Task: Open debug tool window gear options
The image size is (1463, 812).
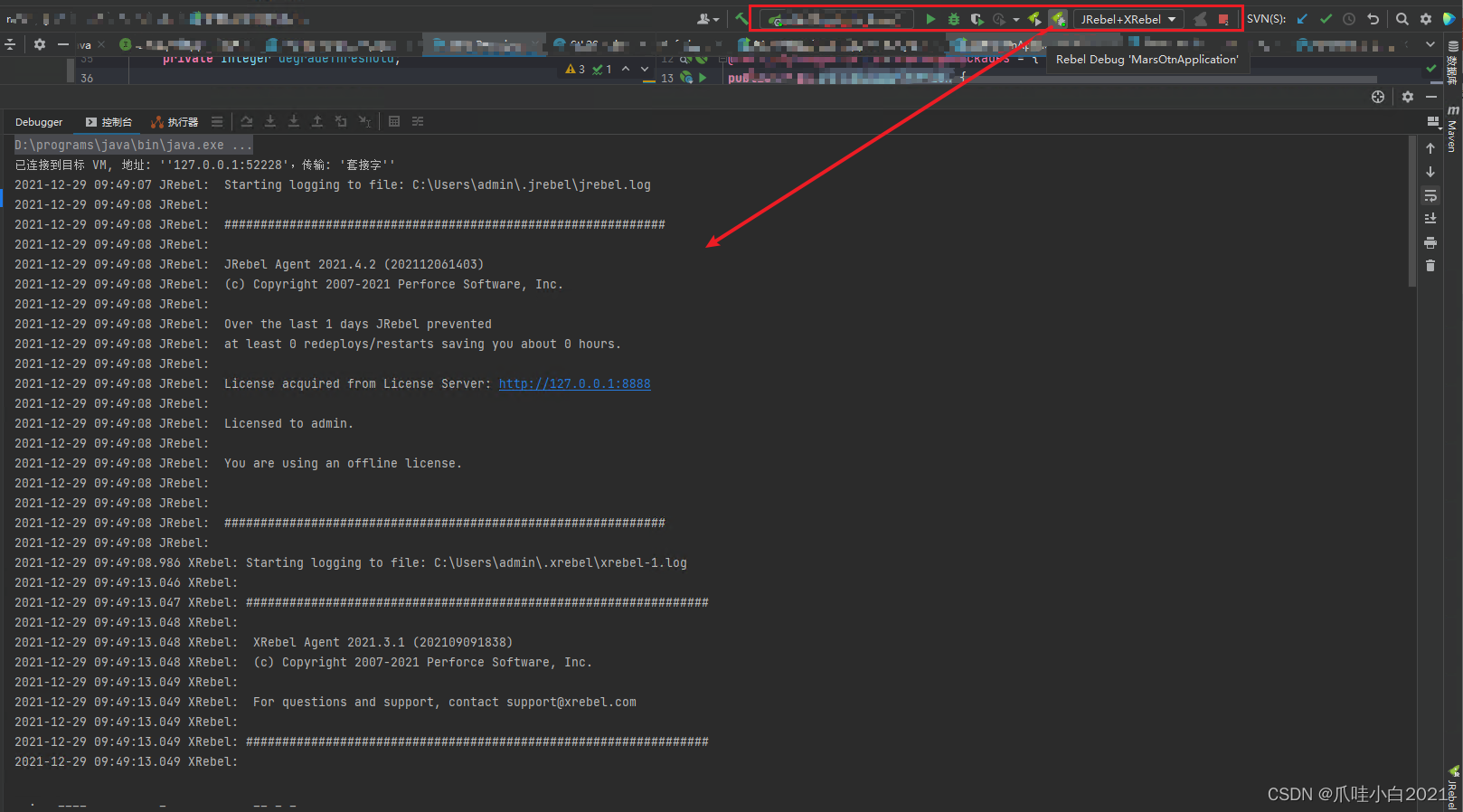Action: [x=1408, y=97]
